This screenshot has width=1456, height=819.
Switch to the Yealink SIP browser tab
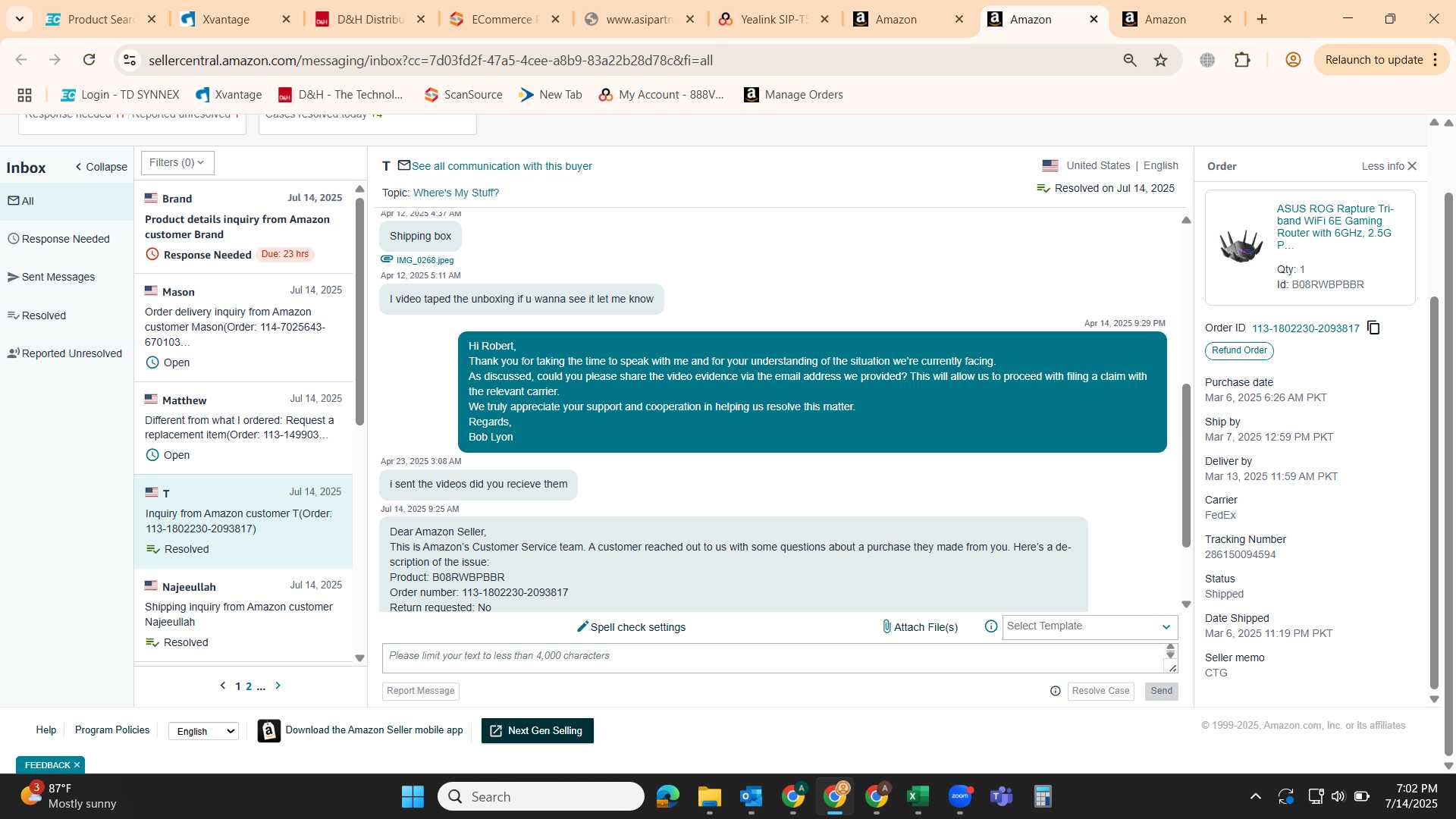[x=773, y=20]
